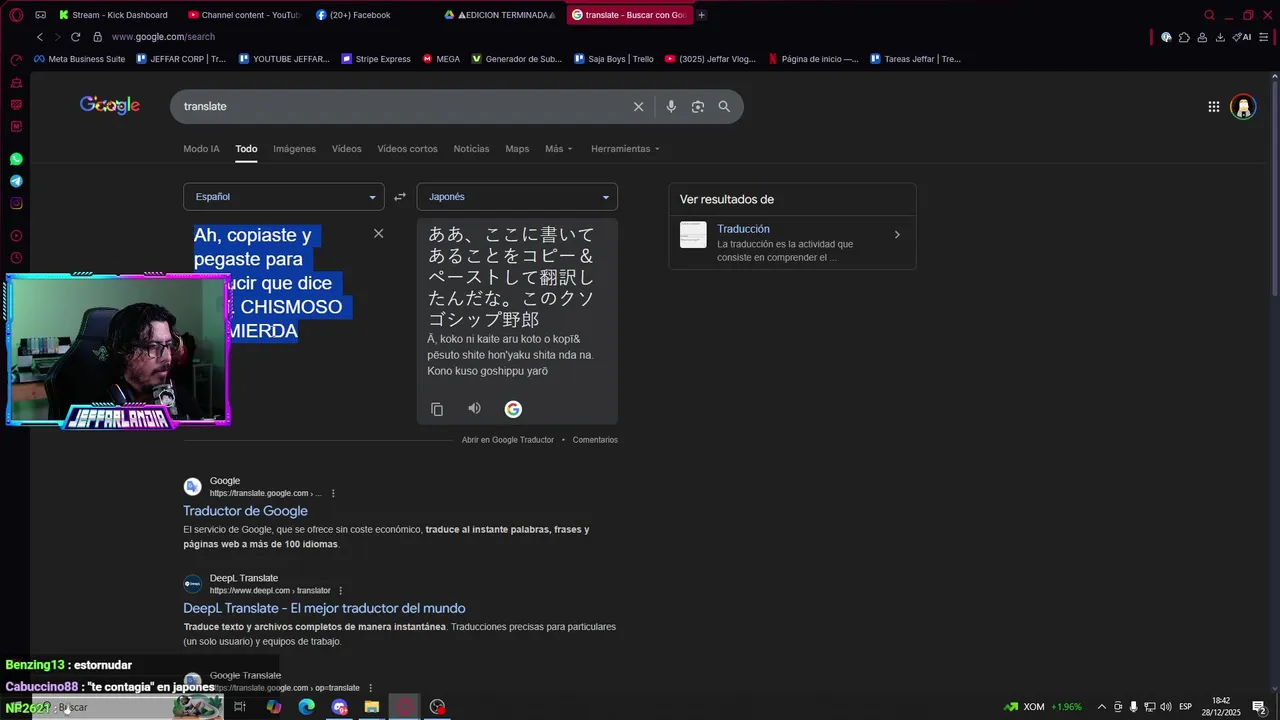Go to Google home via the logo
Image resolution: width=1280 pixels, height=720 pixels.
pyautogui.click(x=110, y=105)
